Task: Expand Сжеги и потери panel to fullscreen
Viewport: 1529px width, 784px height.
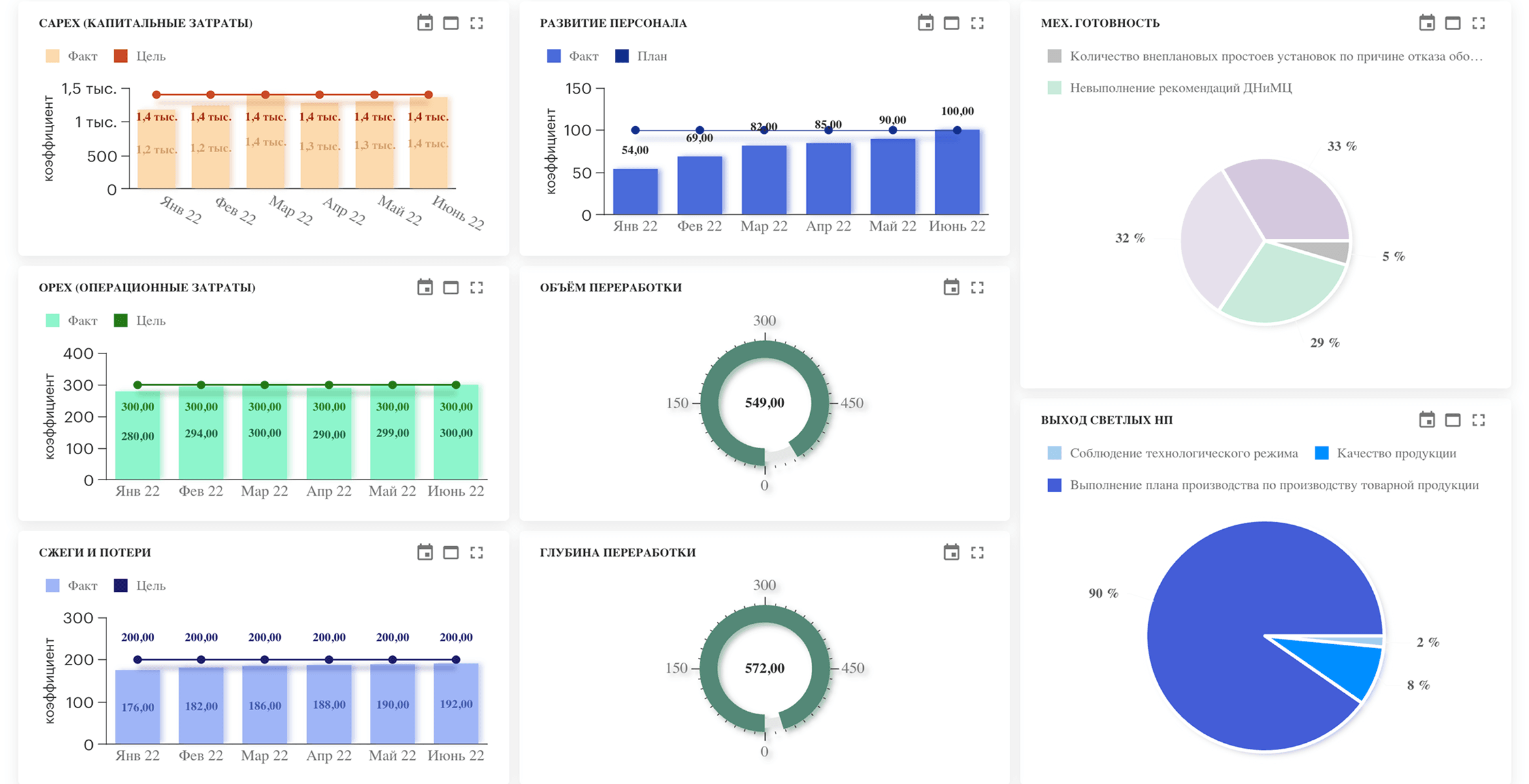Action: (x=477, y=553)
